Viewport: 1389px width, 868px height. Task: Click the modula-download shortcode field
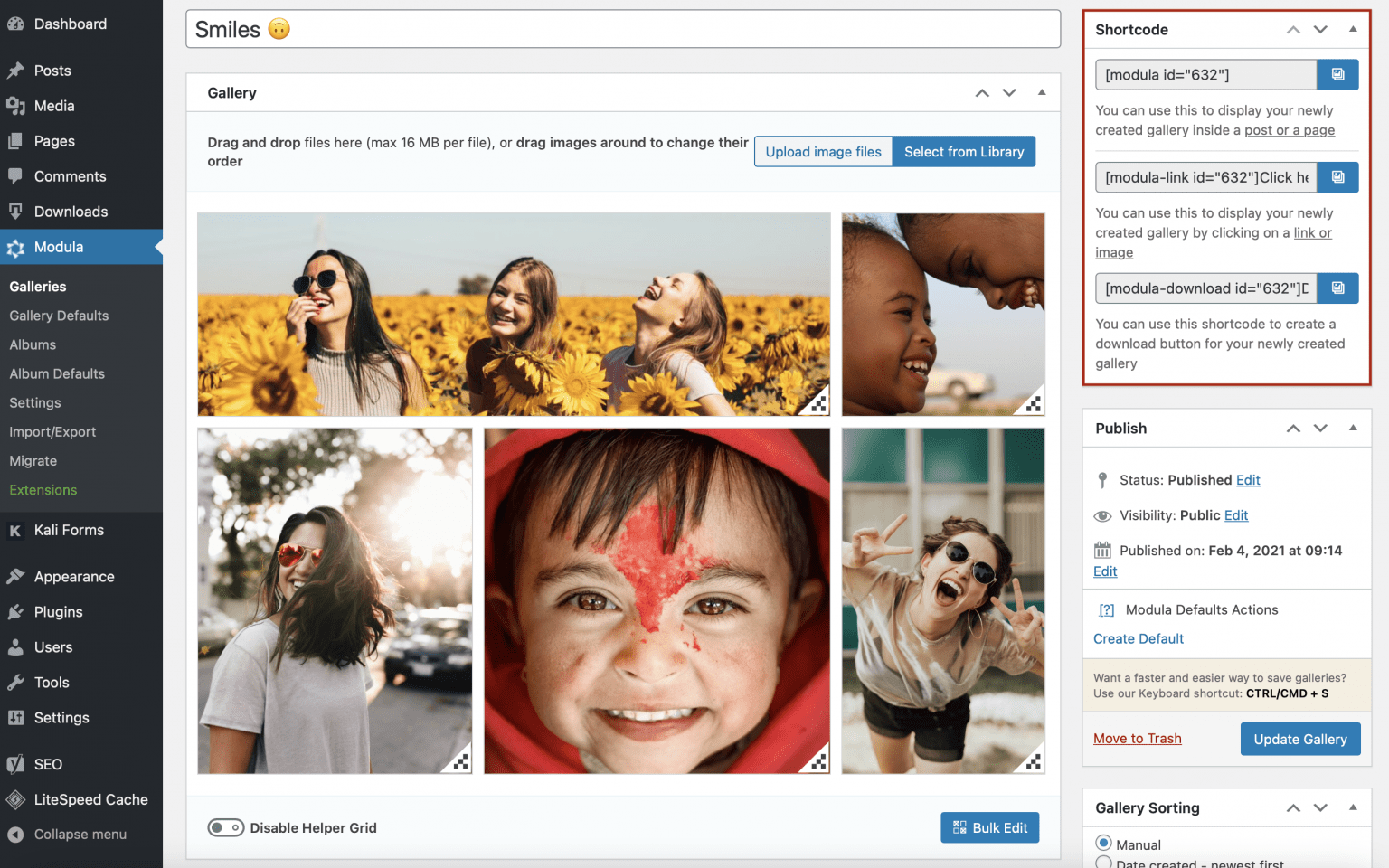[x=1205, y=288]
